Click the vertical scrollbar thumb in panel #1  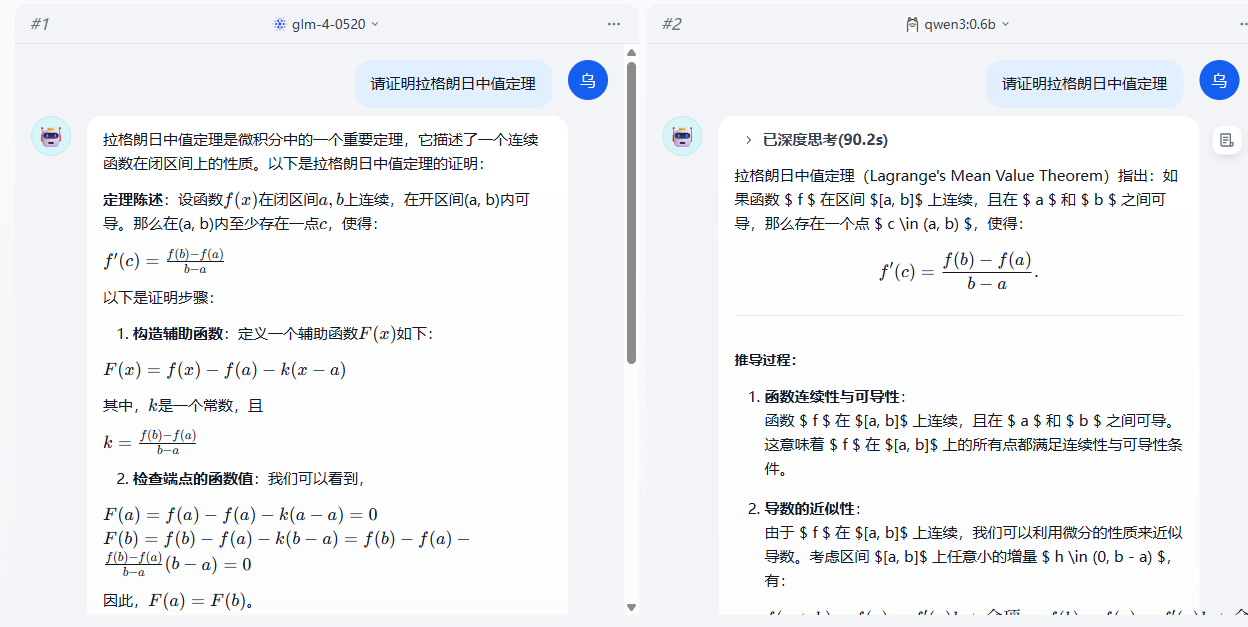click(631, 210)
